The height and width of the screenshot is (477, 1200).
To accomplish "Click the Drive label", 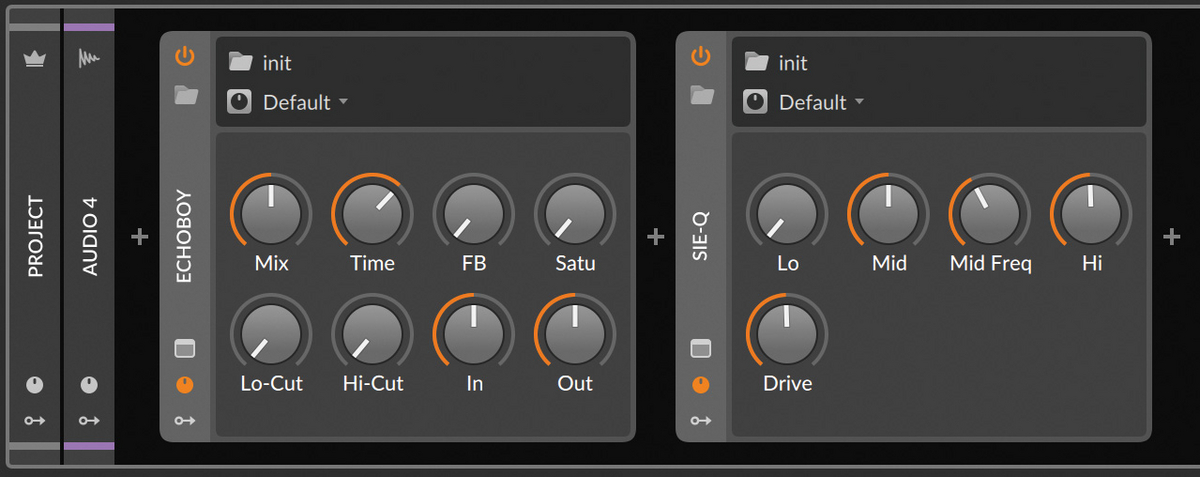I will point(788,384).
